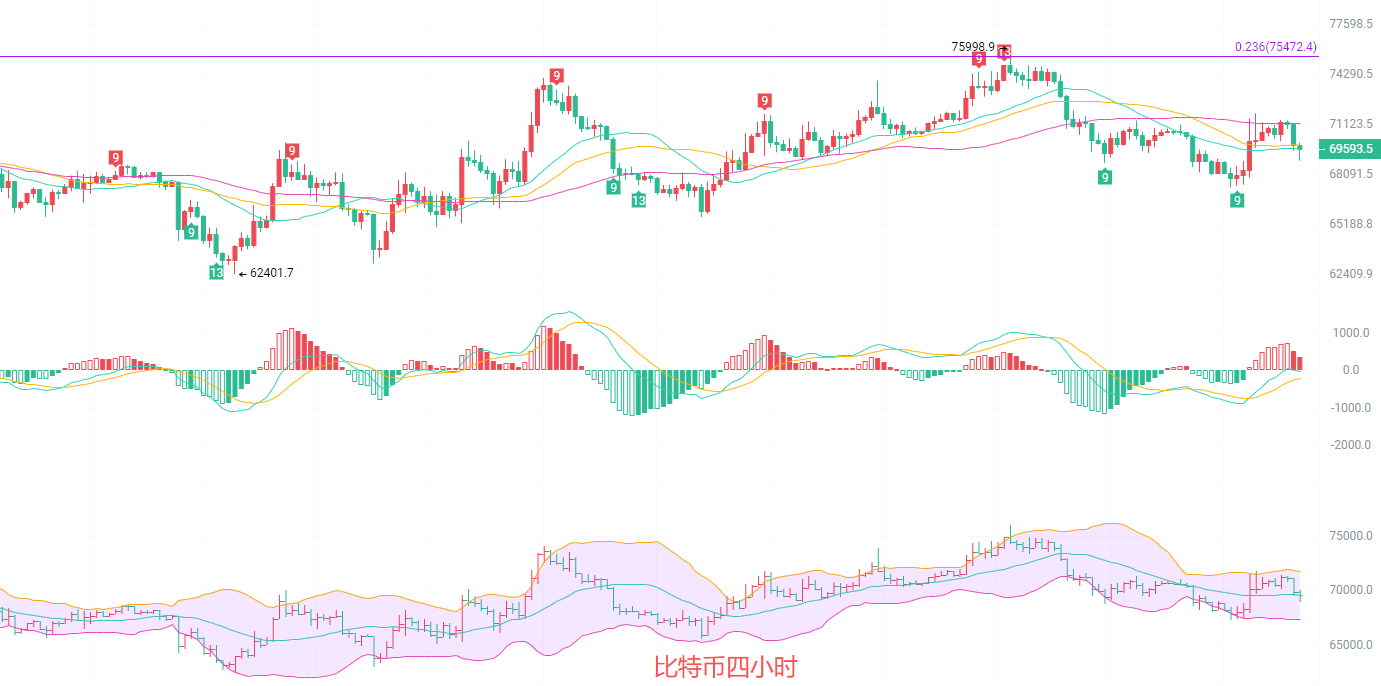This screenshot has width=1381, height=686.
Task: Select the leftmost green 9 marker
Action: pos(190,233)
